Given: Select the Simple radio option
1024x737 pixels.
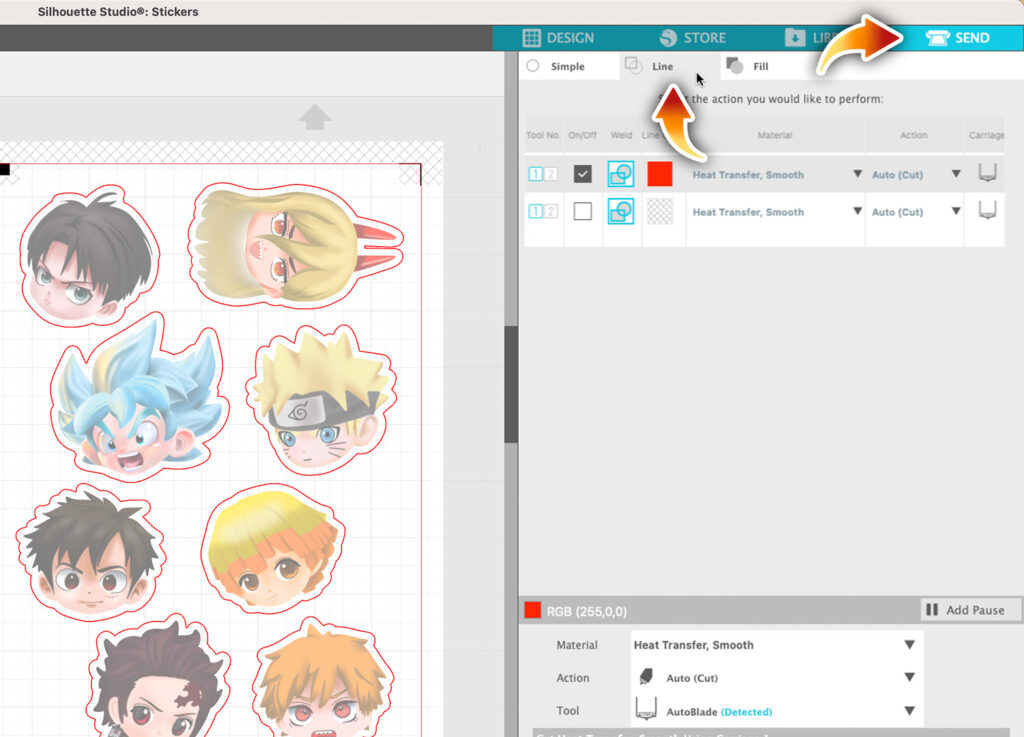Looking at the screenshot, I should (x=533, y=66).
